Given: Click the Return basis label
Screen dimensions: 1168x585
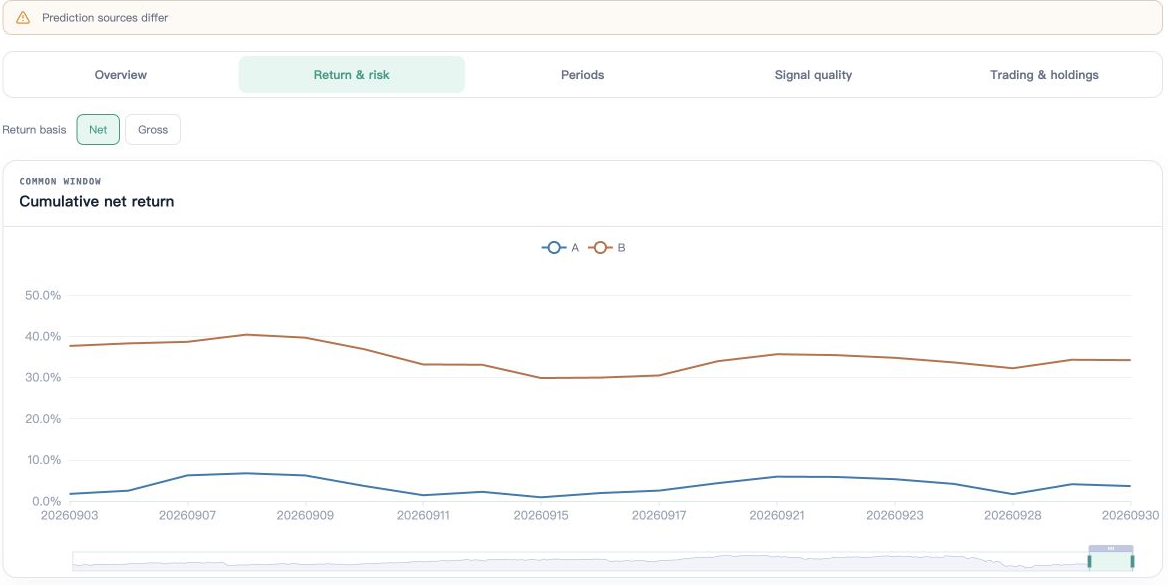Looking at the screenshot, I should click(x=34, y=130).
